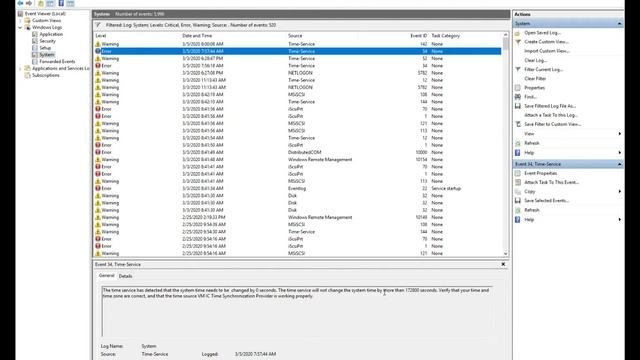The width and height of the screenshot is (640, 360).
Task: Click the Subscriptions icon in the tree
Action: [28, 75]
